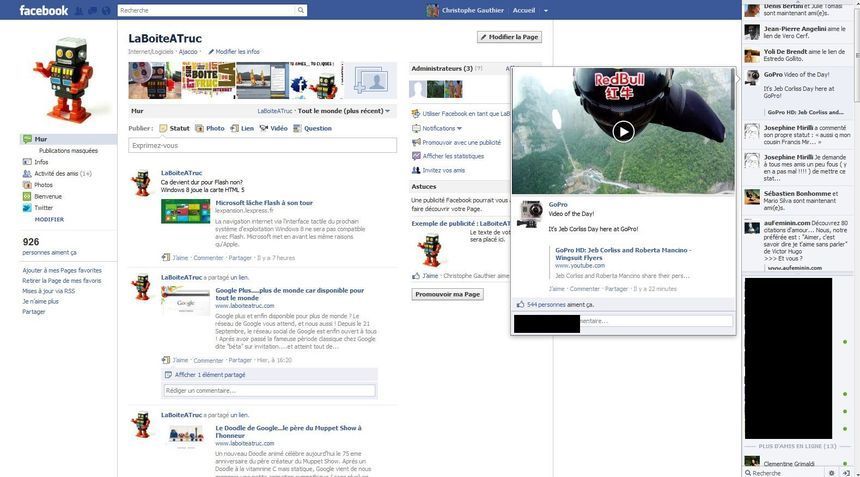The width and height of the screenshot is (860, 477).
Task: Open Notifications dropdown in admin panel
Action: click(x=437, y=128)
